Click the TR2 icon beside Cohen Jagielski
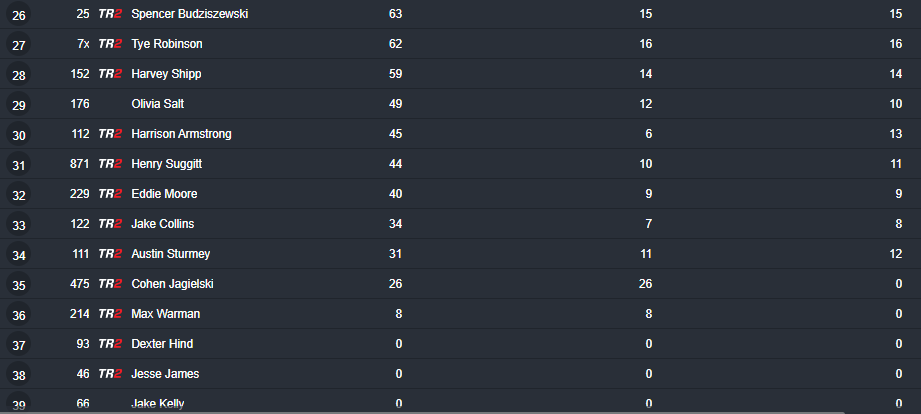This screenshot has width=921, height=414. 110,284
